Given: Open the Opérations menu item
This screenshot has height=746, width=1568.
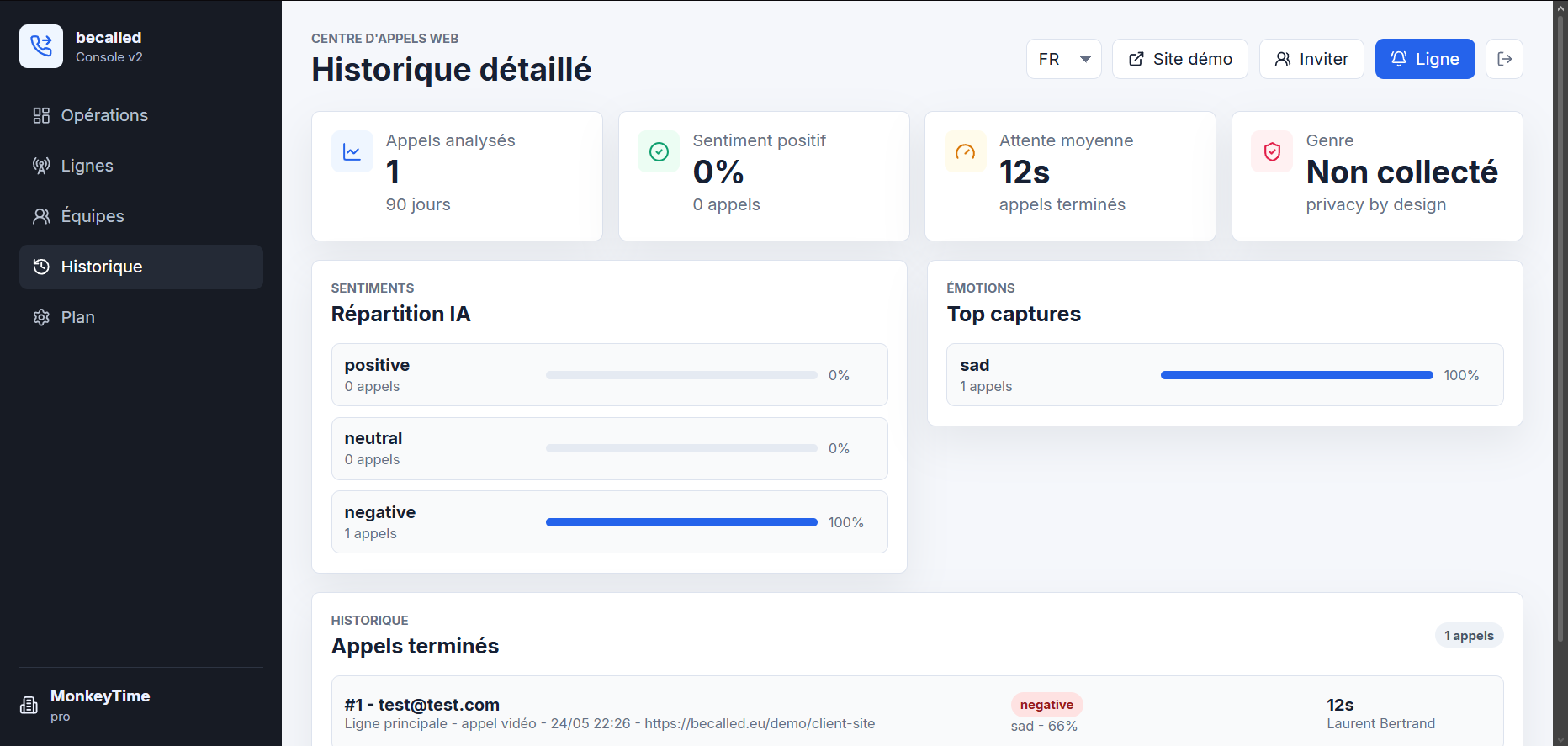Looking at the screenshot, I should [x=141, y=115].
